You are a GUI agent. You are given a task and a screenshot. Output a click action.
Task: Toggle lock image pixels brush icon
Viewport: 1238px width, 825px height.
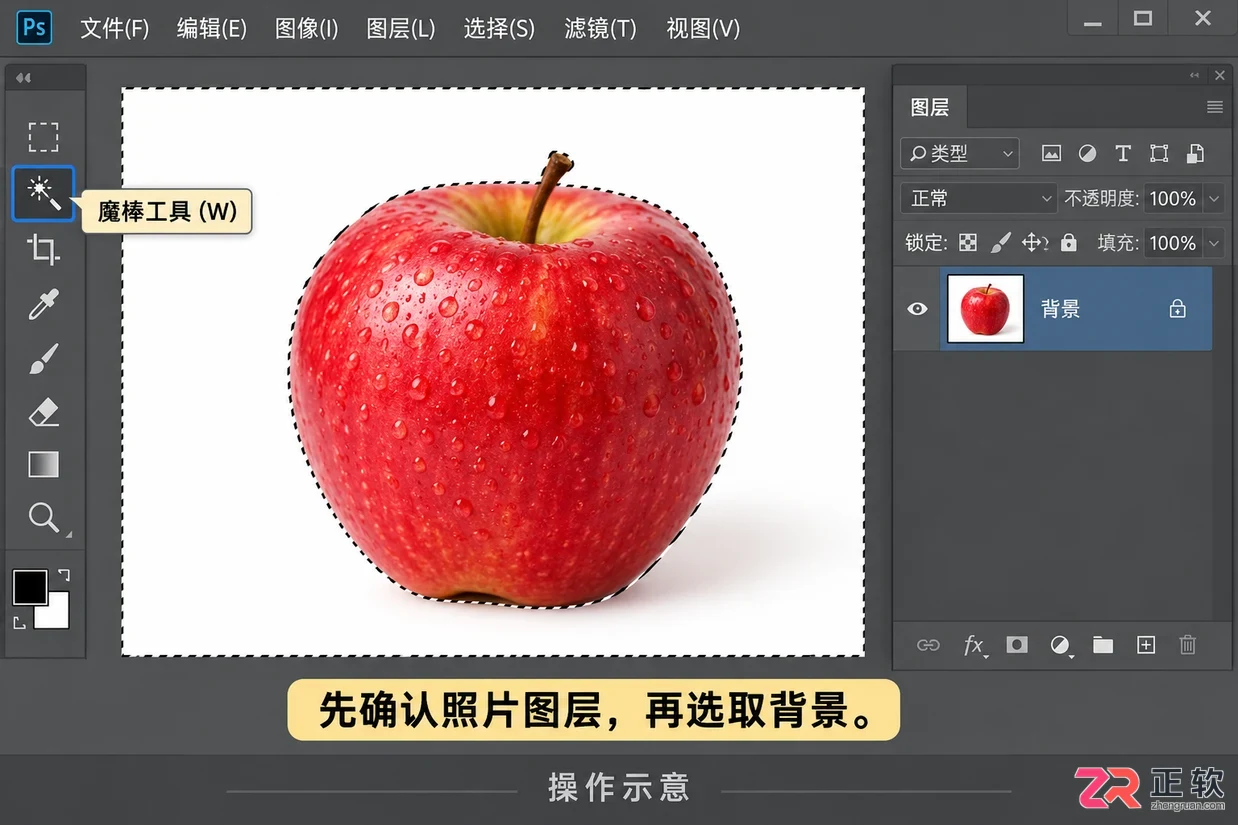[1001, 242]
